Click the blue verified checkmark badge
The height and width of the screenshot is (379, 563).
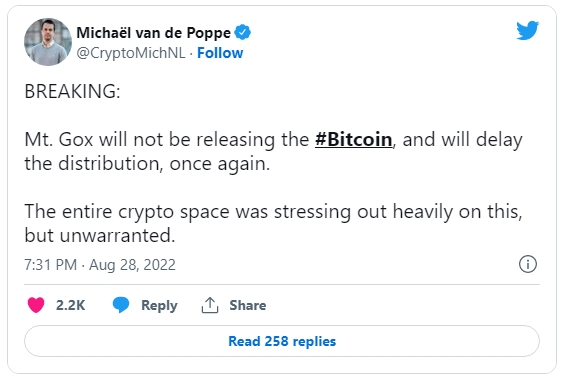(x=243, y=33)
